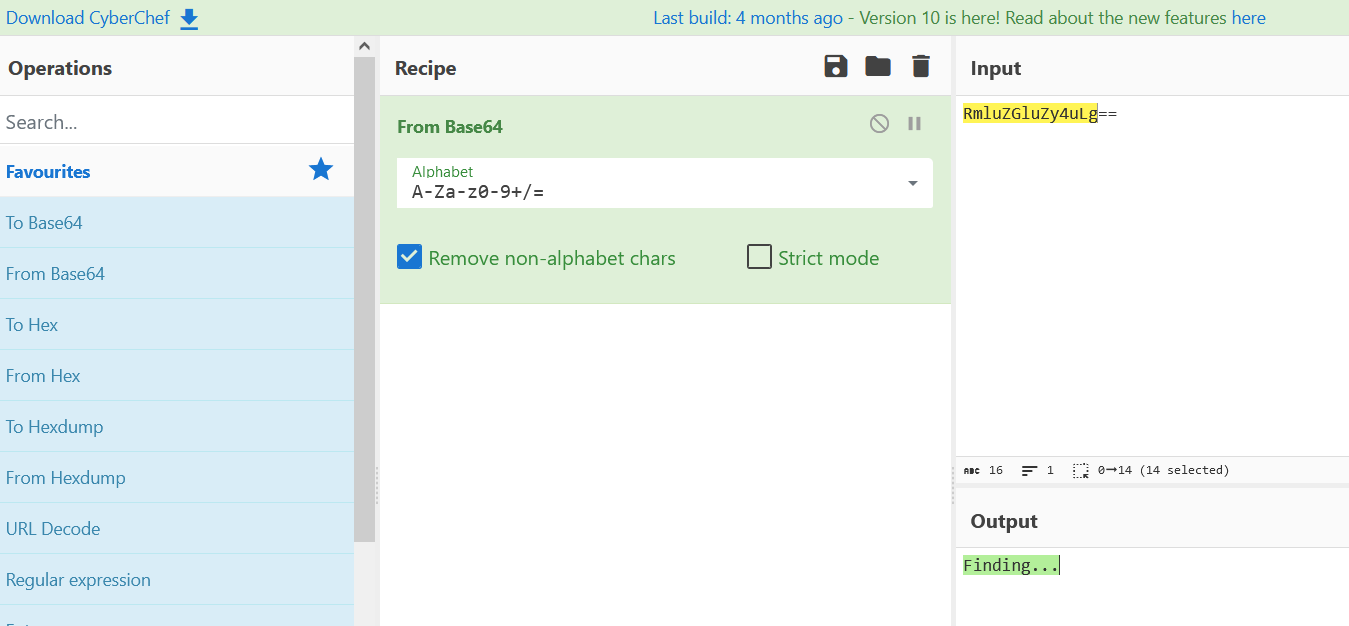Image resolution: width=1349 pixels, height=626 pixels.
Task: Enable Strict mode checkbox
Action: (759, 257)
